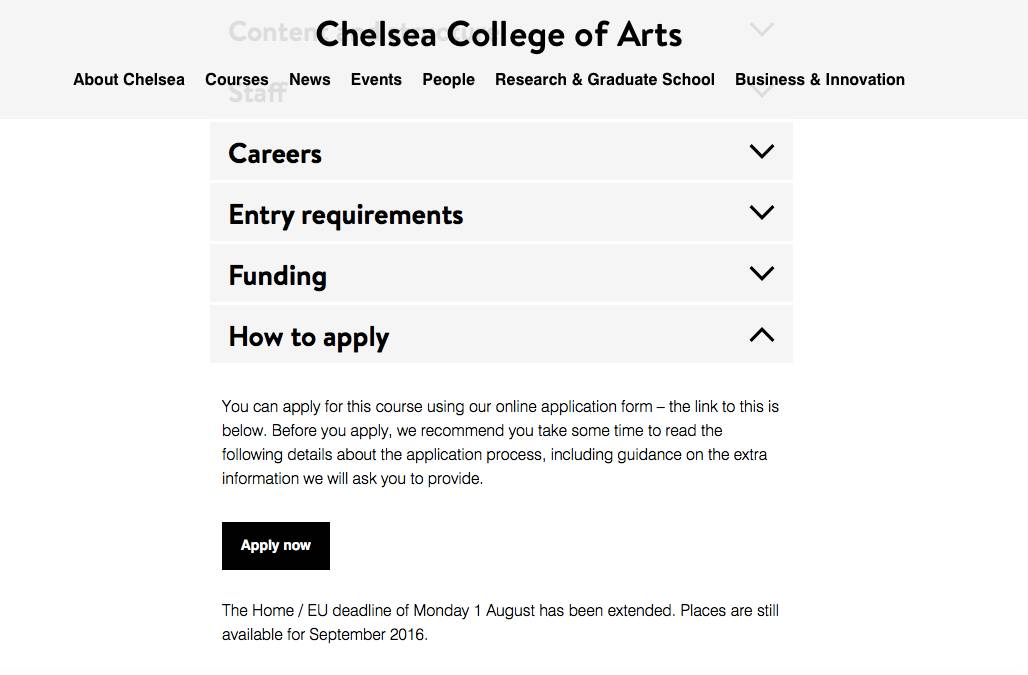Select News in the navigation bar

pos(310,80)
